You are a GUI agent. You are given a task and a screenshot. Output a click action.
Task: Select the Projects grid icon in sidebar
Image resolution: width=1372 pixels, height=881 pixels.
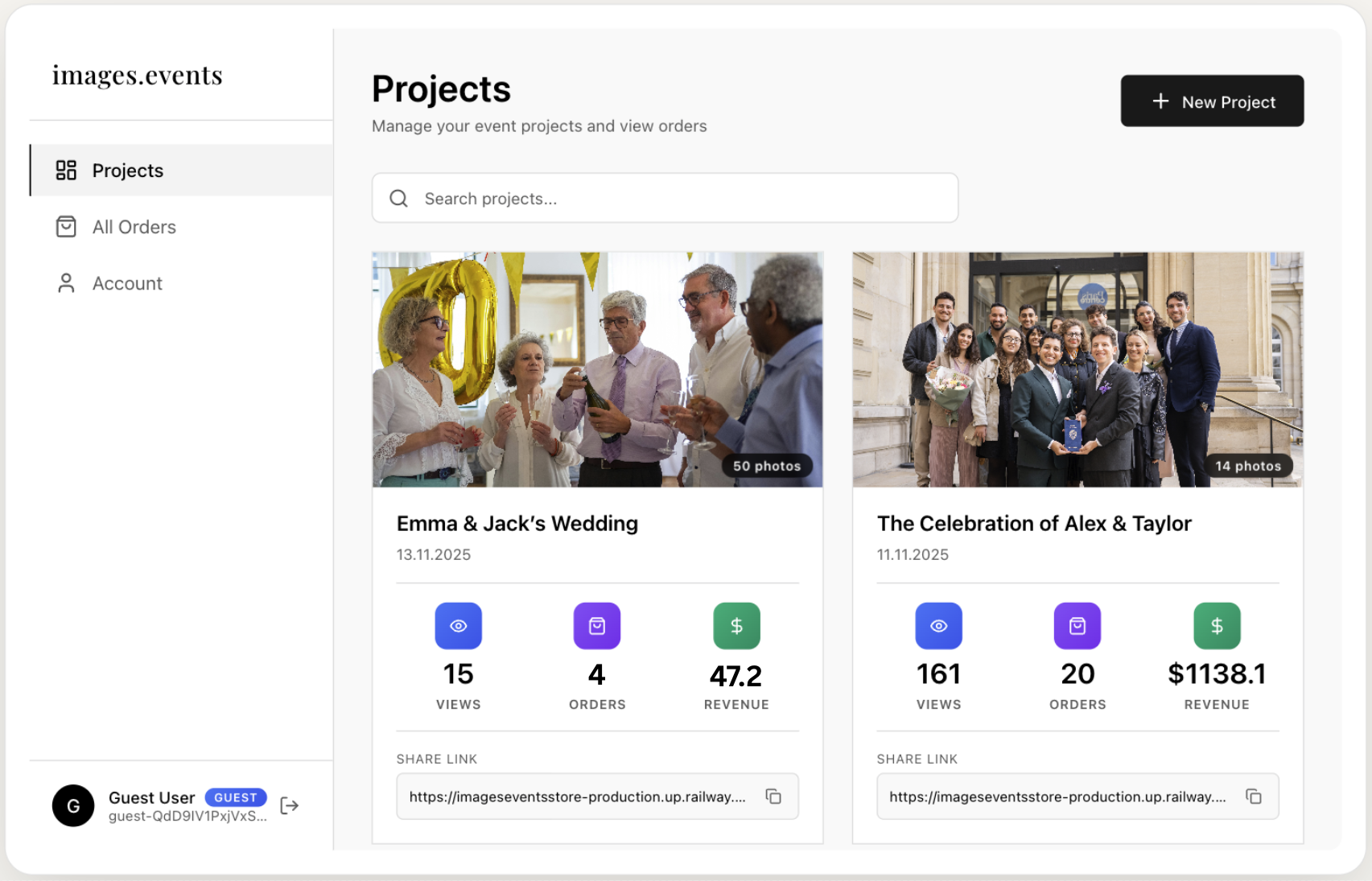click(x=65, y=170)
